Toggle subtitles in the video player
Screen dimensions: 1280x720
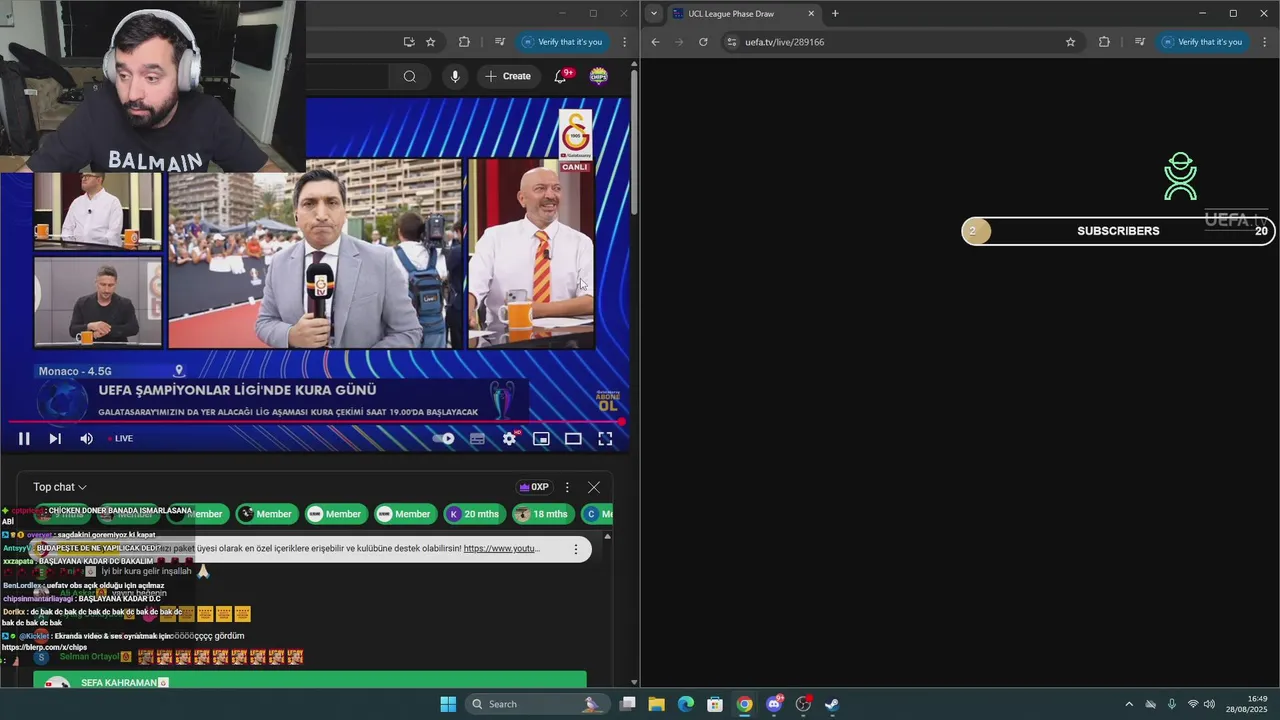click(x=477, y=438)
